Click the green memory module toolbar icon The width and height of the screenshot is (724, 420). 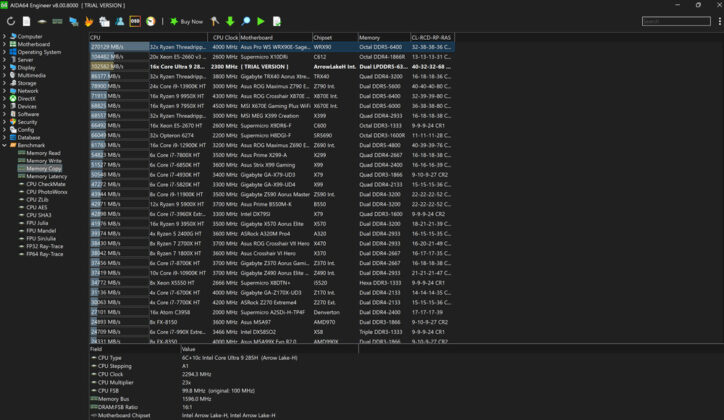coord(57,21)
